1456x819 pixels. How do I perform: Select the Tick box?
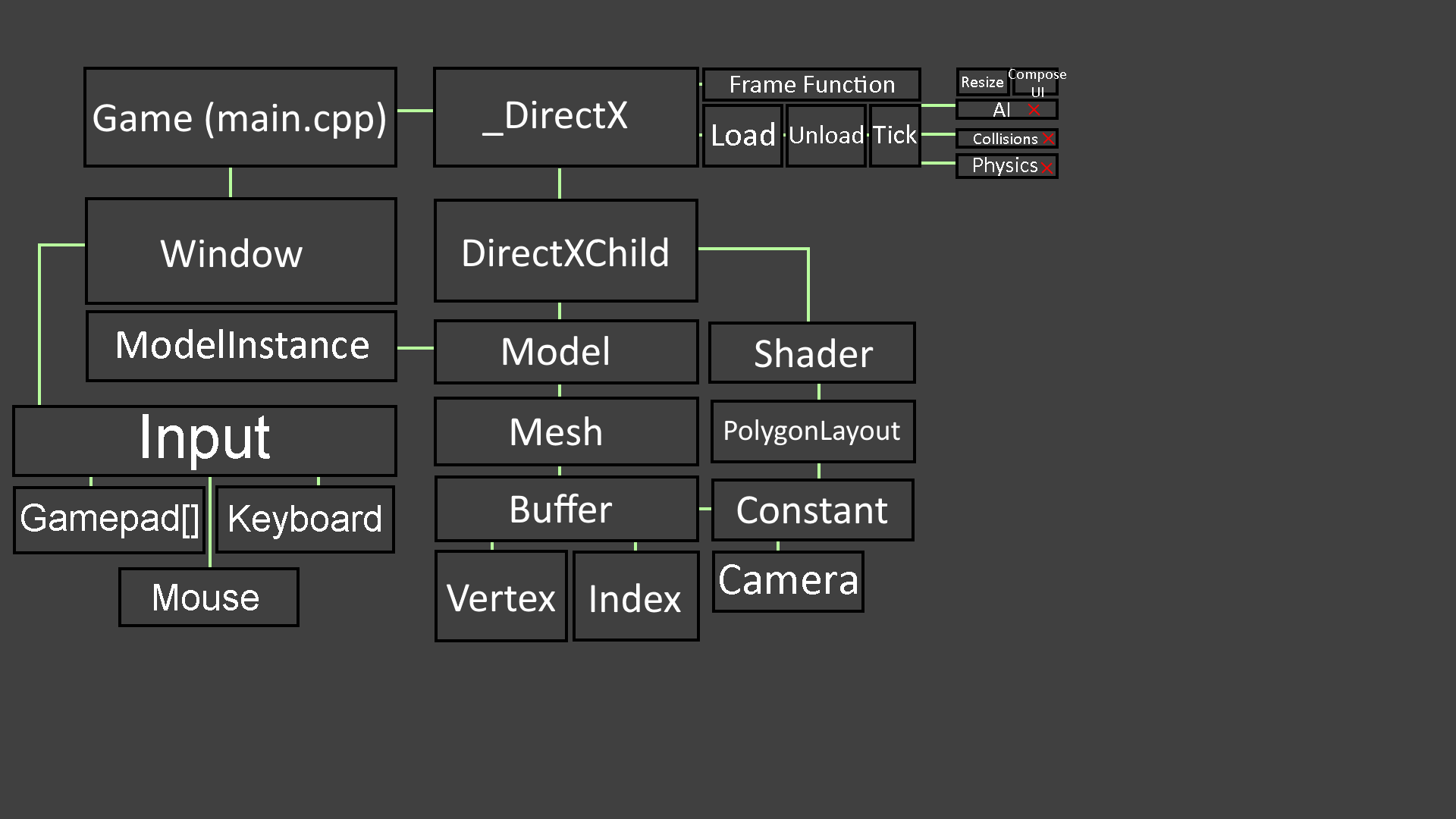[x=895, y=136]
